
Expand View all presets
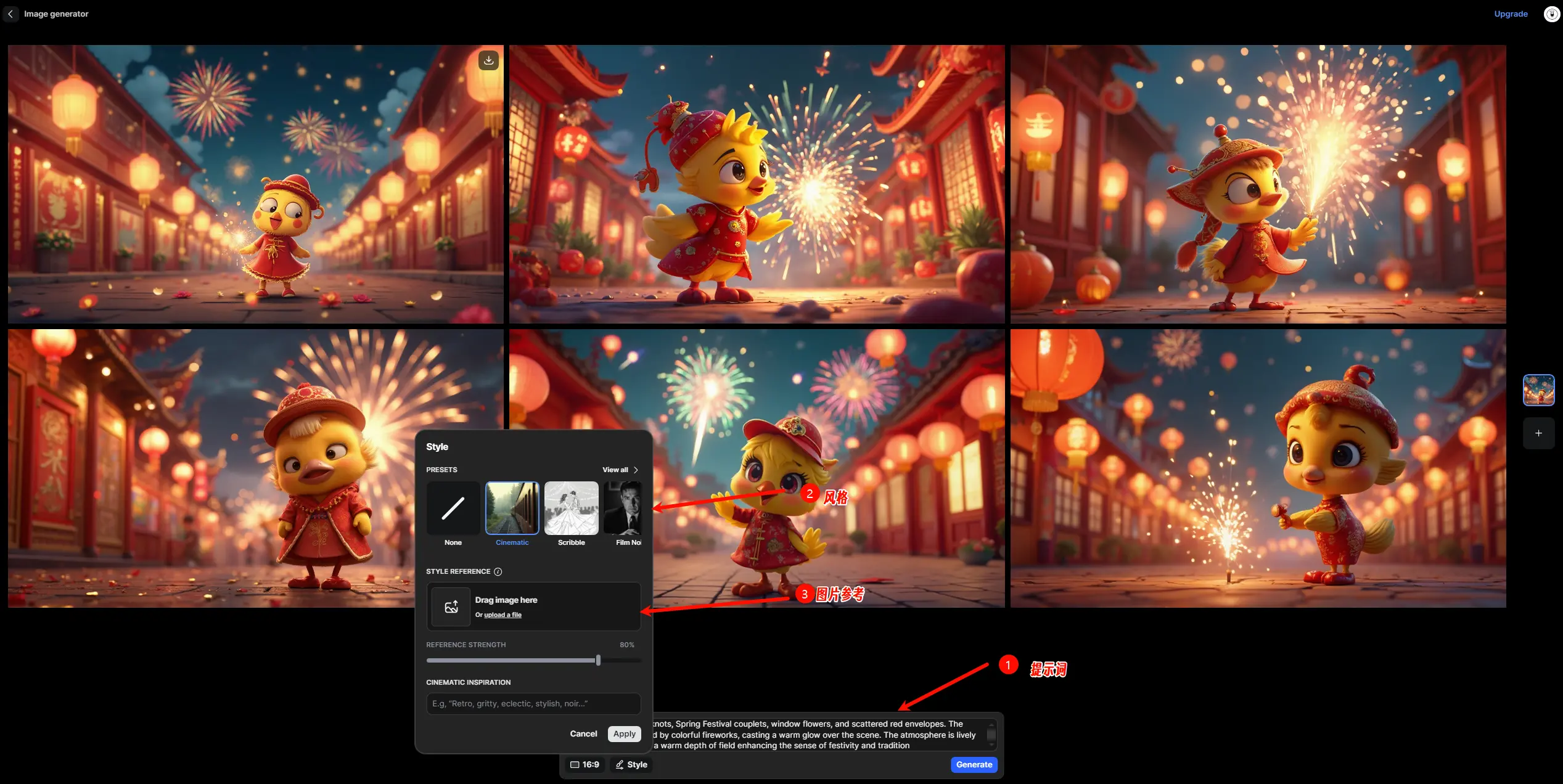pyautogui.click(x=620, y=470)
